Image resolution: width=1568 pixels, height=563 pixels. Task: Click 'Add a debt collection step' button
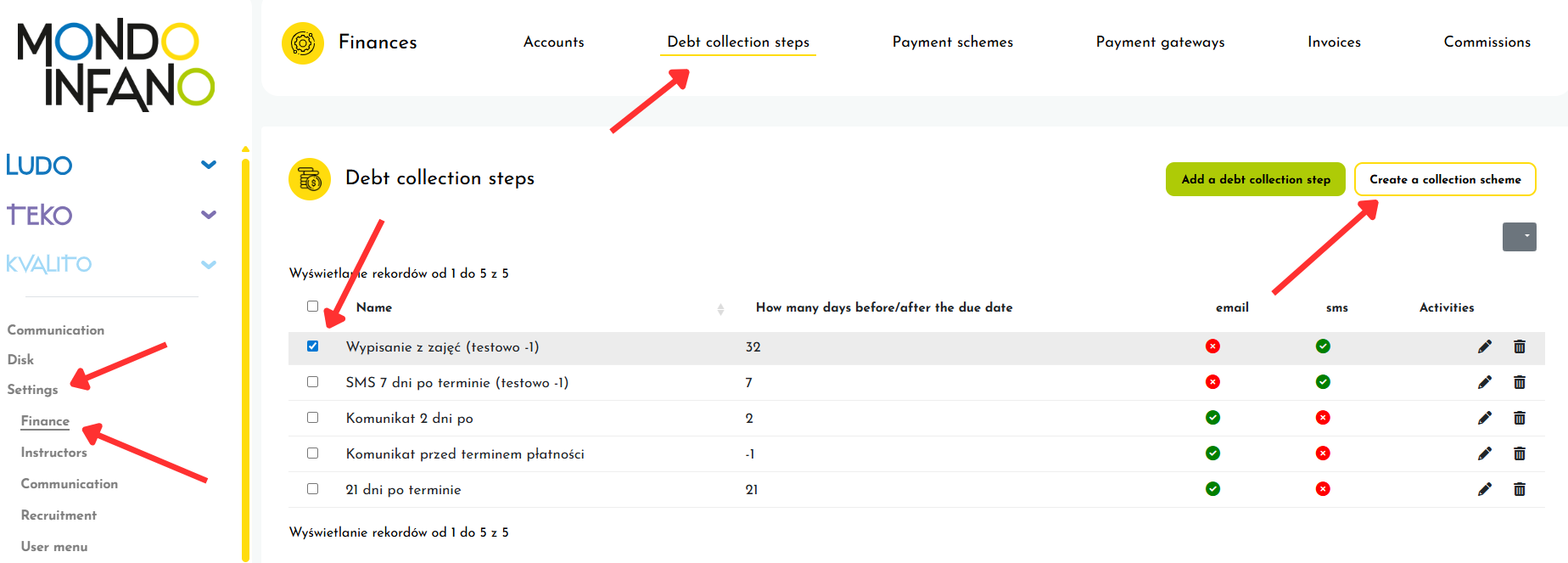coord(1255,179)
